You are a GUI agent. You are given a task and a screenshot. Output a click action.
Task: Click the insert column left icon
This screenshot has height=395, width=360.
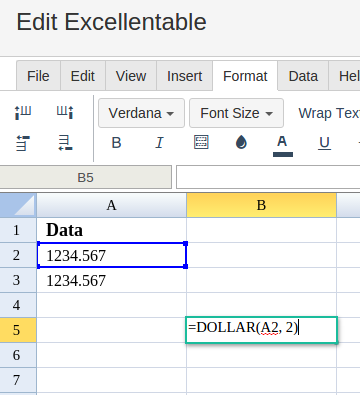tap(23, 112)
